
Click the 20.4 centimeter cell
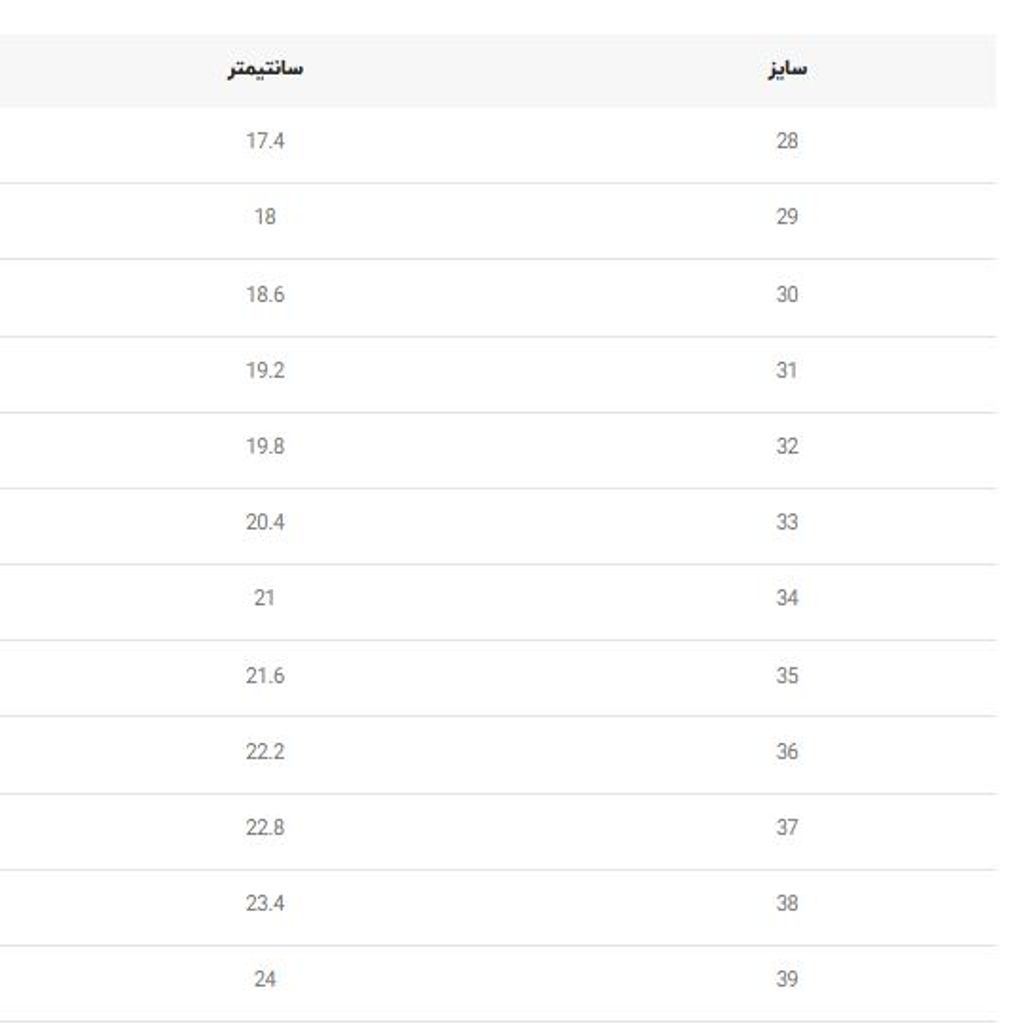[265, 523]
